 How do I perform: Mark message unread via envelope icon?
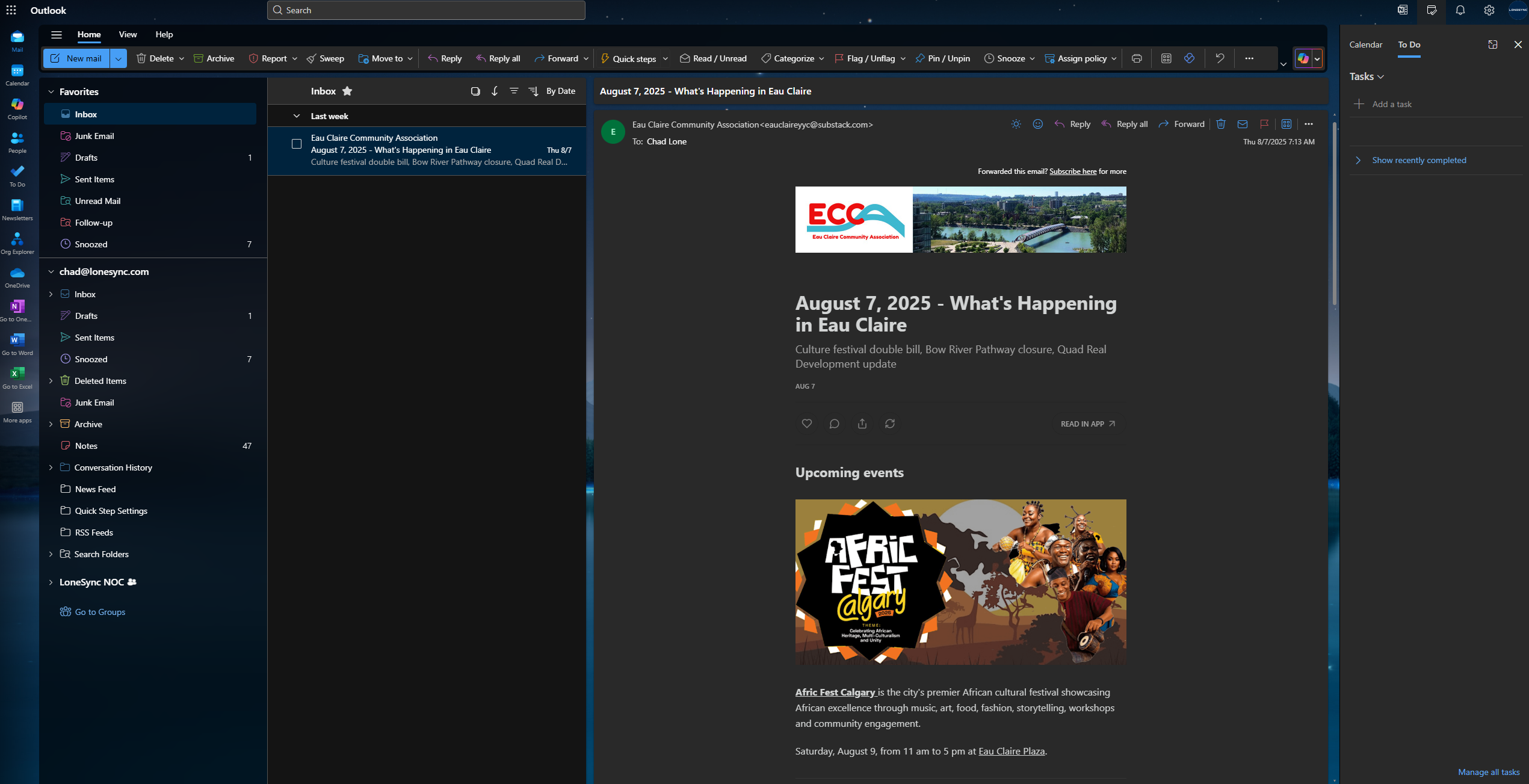coord(1243,124)
